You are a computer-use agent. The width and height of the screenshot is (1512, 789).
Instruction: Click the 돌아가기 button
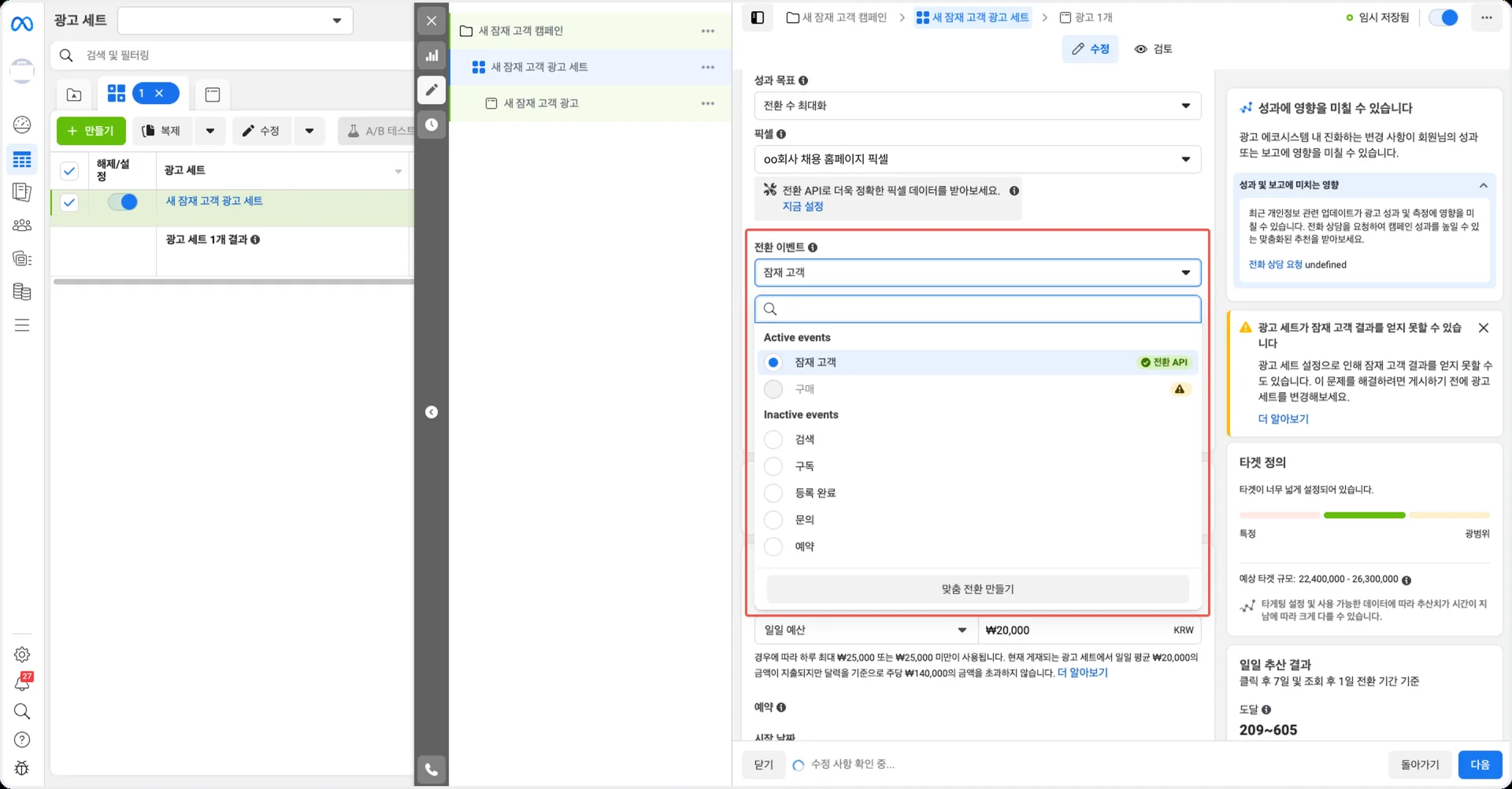1420,765
